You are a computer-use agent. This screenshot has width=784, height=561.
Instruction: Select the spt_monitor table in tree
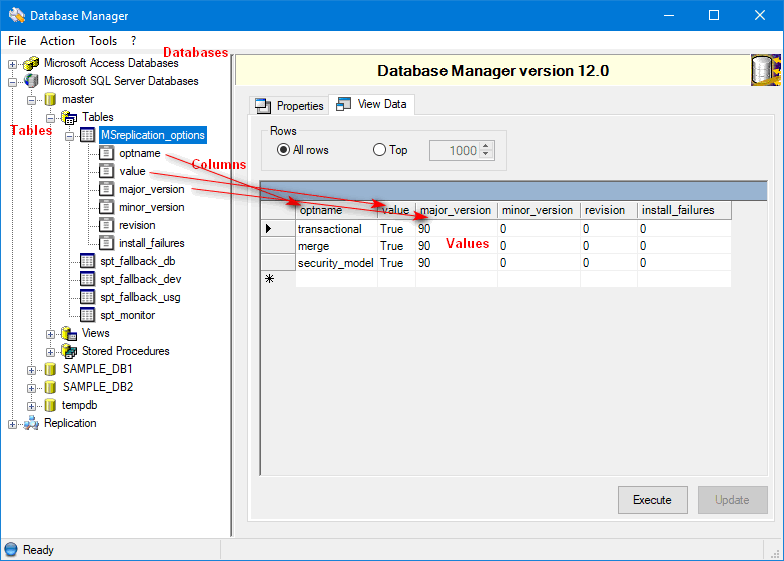[x=127, y=315]
